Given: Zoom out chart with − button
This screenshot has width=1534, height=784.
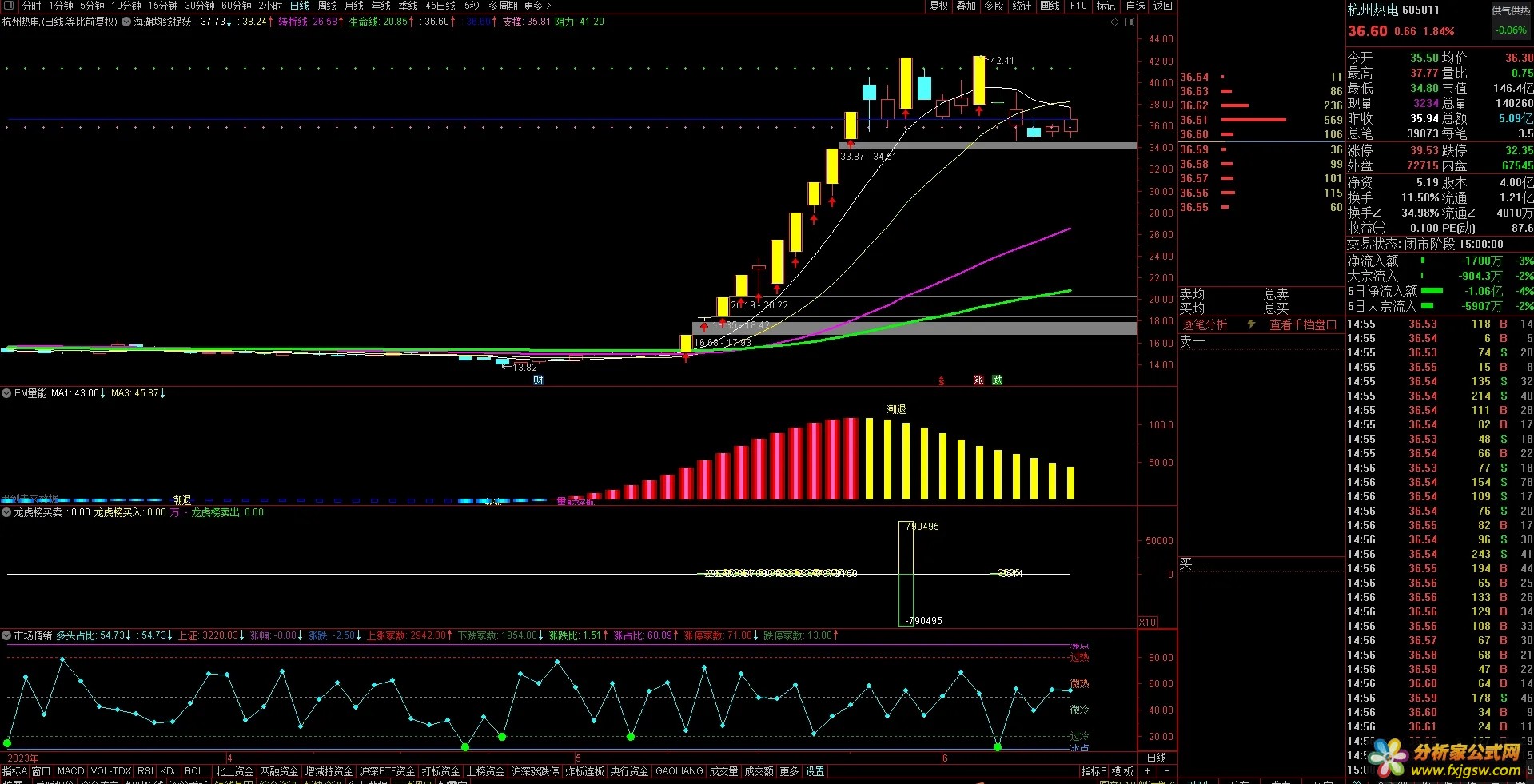Looking at the screenshot, I should 1166,771.
